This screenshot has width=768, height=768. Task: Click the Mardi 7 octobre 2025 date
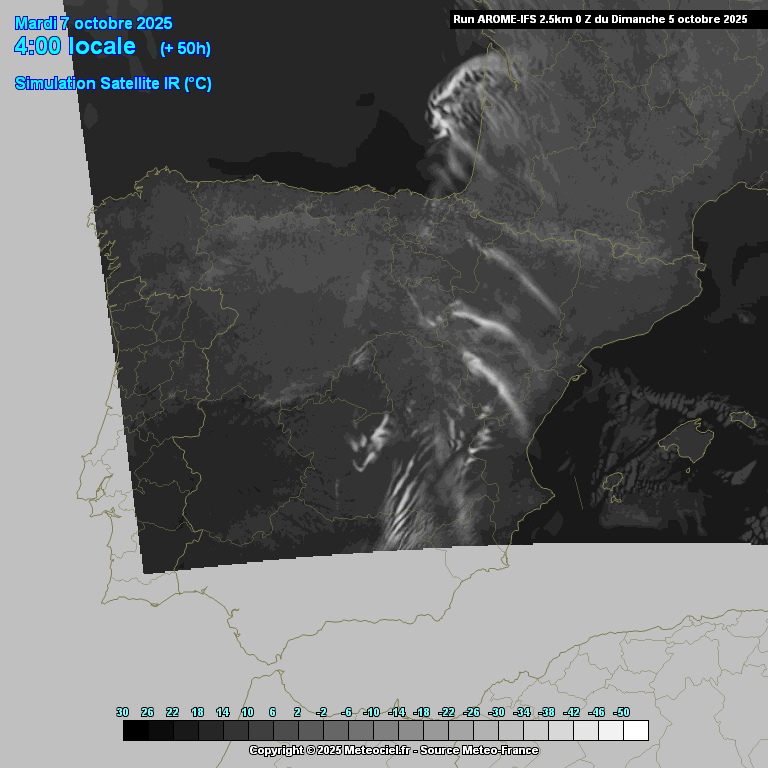pyautogui.click(x=93, y=23)
